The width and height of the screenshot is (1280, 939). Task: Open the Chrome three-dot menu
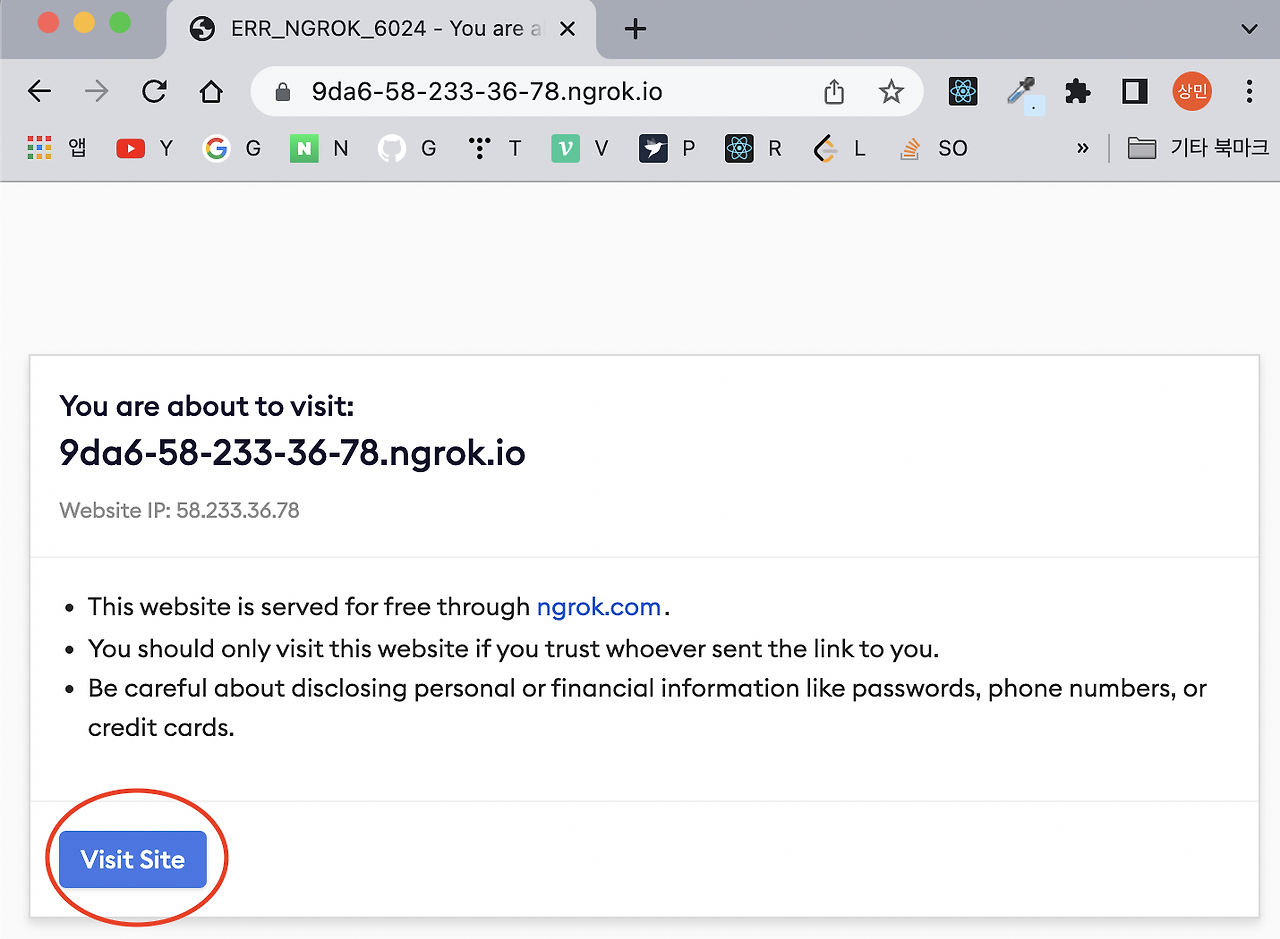1249,92
